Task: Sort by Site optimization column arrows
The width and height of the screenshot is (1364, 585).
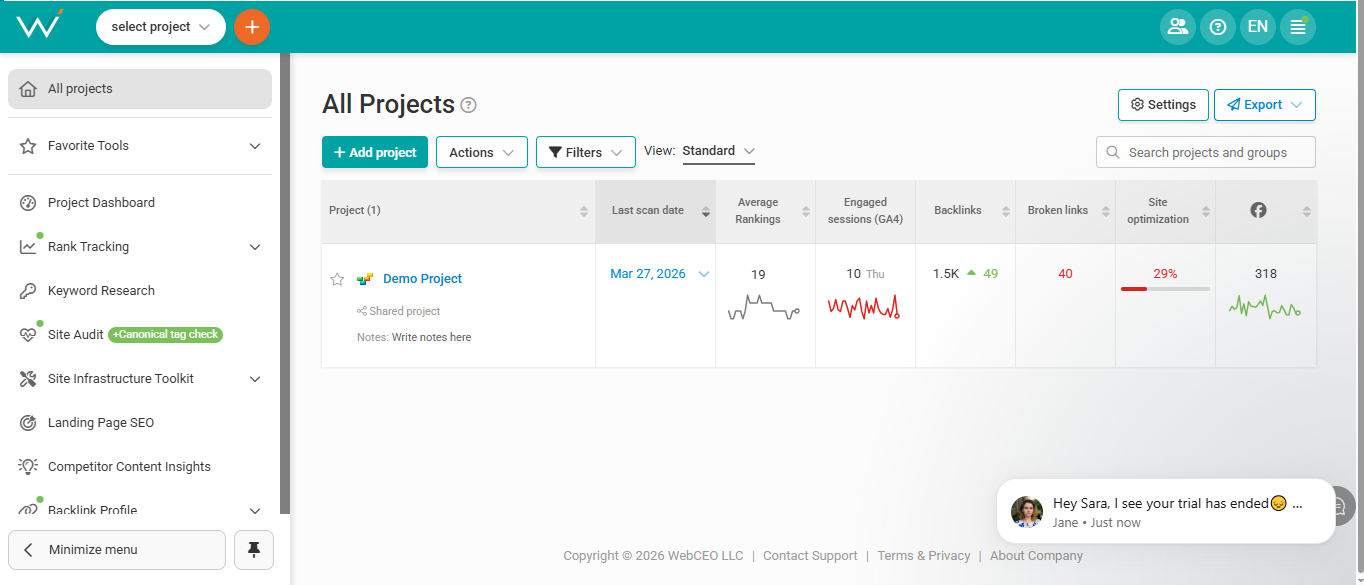Action: point(1206,211)
